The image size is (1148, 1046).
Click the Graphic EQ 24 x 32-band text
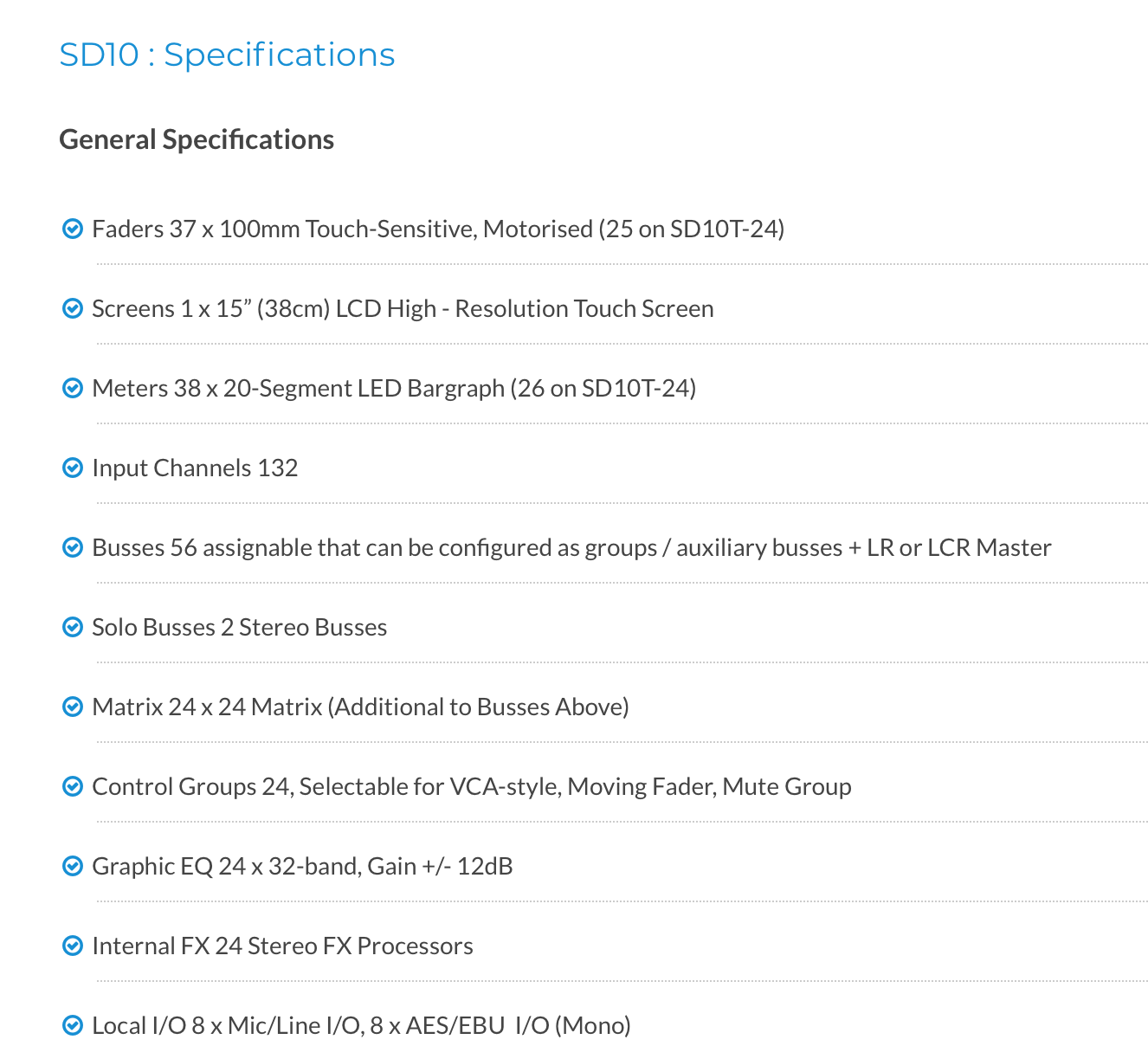(302, 866)
